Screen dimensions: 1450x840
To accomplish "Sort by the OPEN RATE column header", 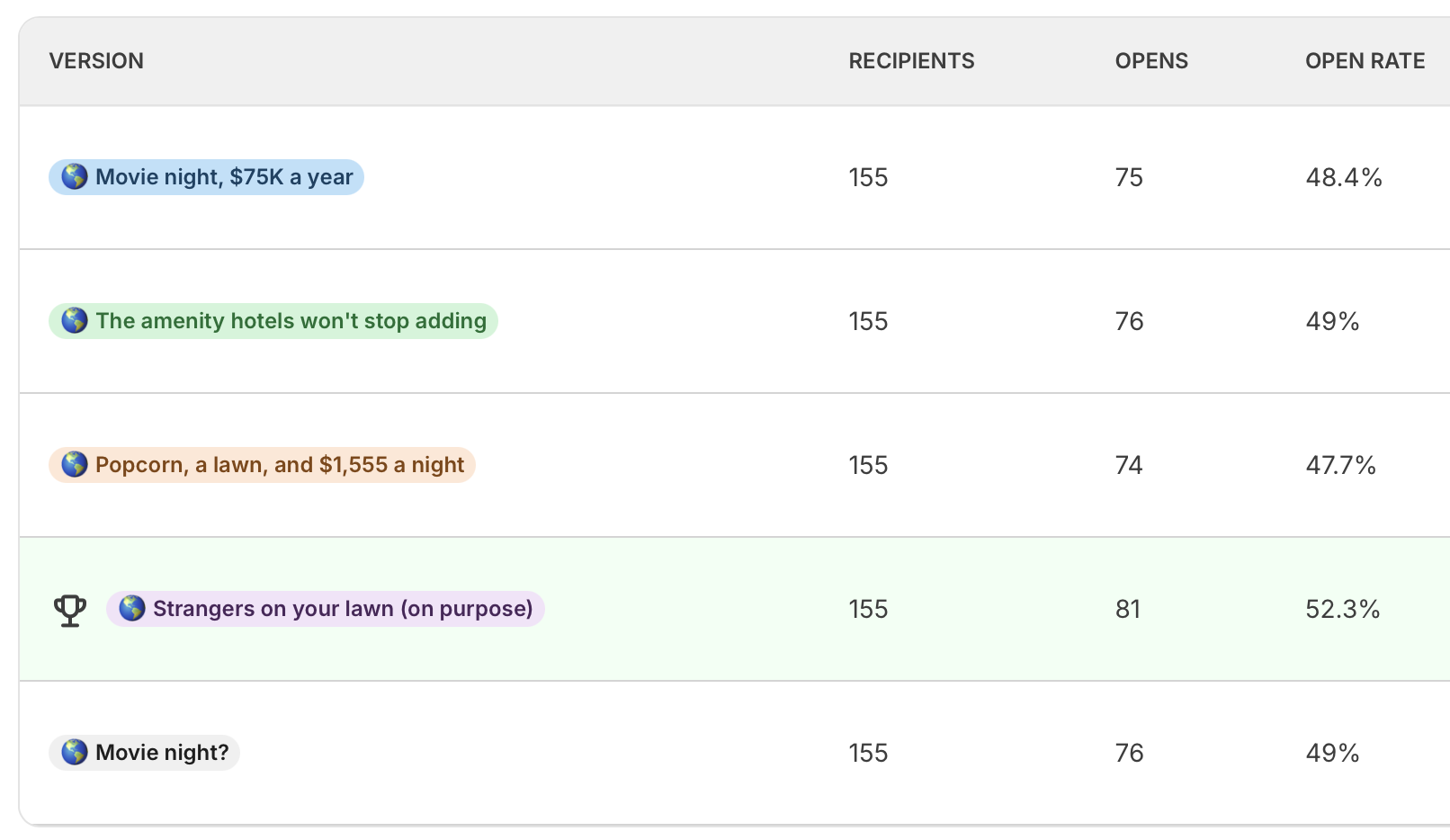I will point(1365,61).
